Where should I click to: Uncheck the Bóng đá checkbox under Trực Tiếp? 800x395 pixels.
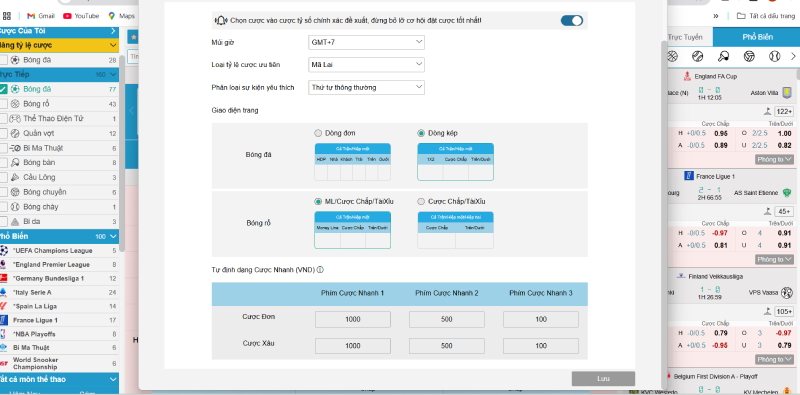coord(4,89)
